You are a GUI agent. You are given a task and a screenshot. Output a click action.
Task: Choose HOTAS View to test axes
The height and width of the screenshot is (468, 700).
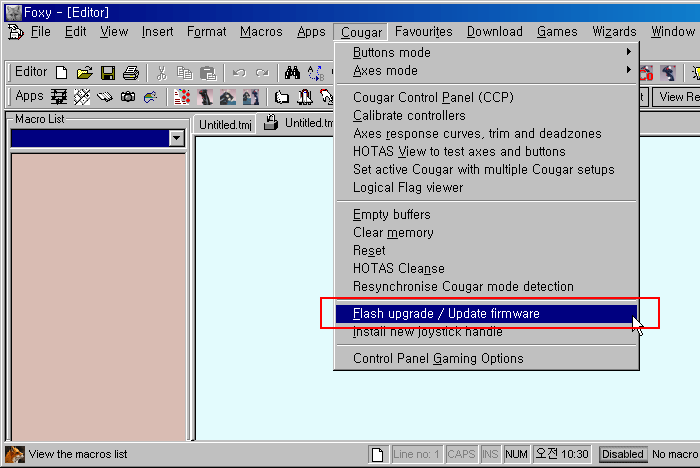[x=487, y=151]
